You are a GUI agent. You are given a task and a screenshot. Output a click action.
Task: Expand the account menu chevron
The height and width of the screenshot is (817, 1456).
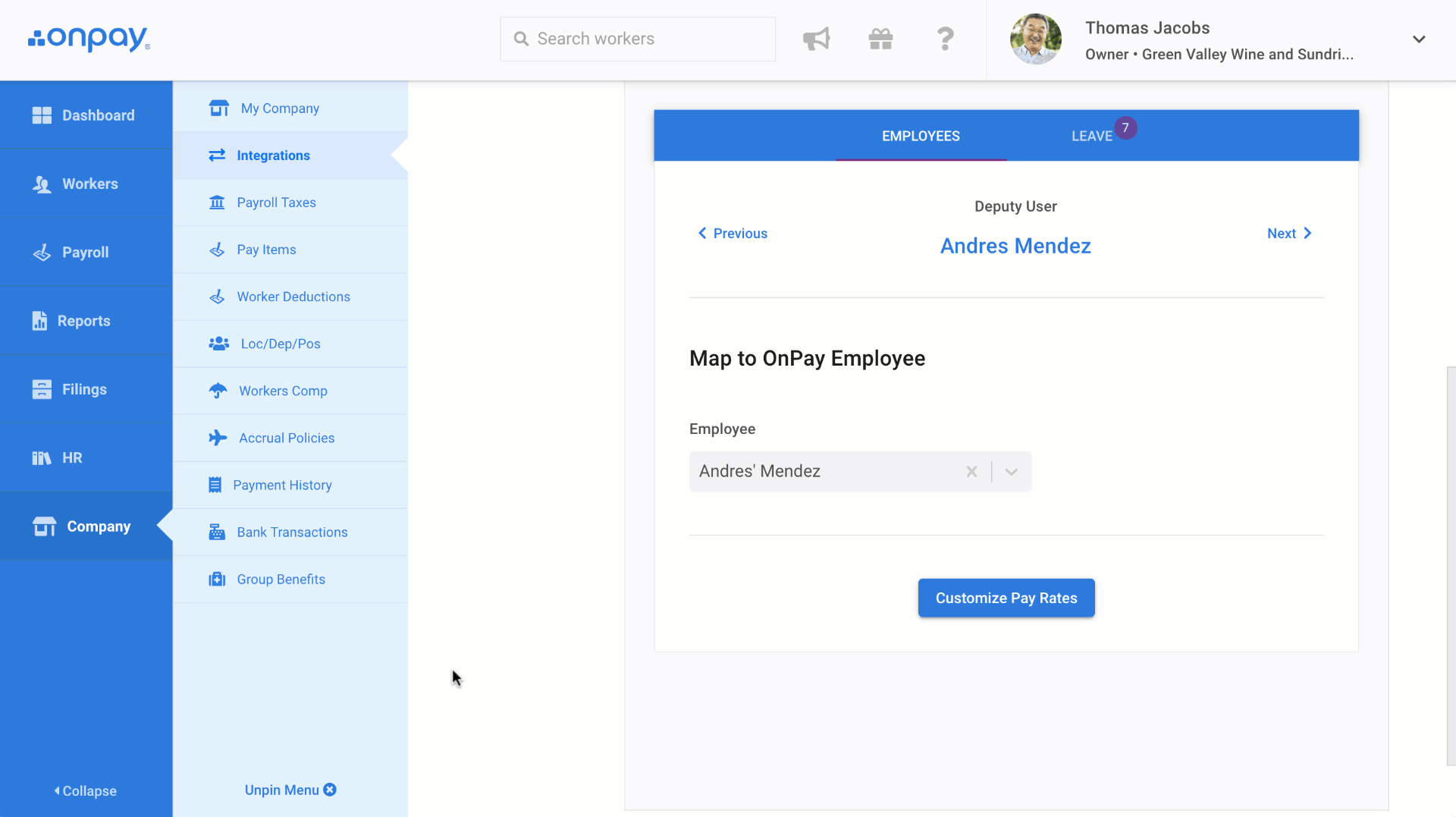(1419, 39)
